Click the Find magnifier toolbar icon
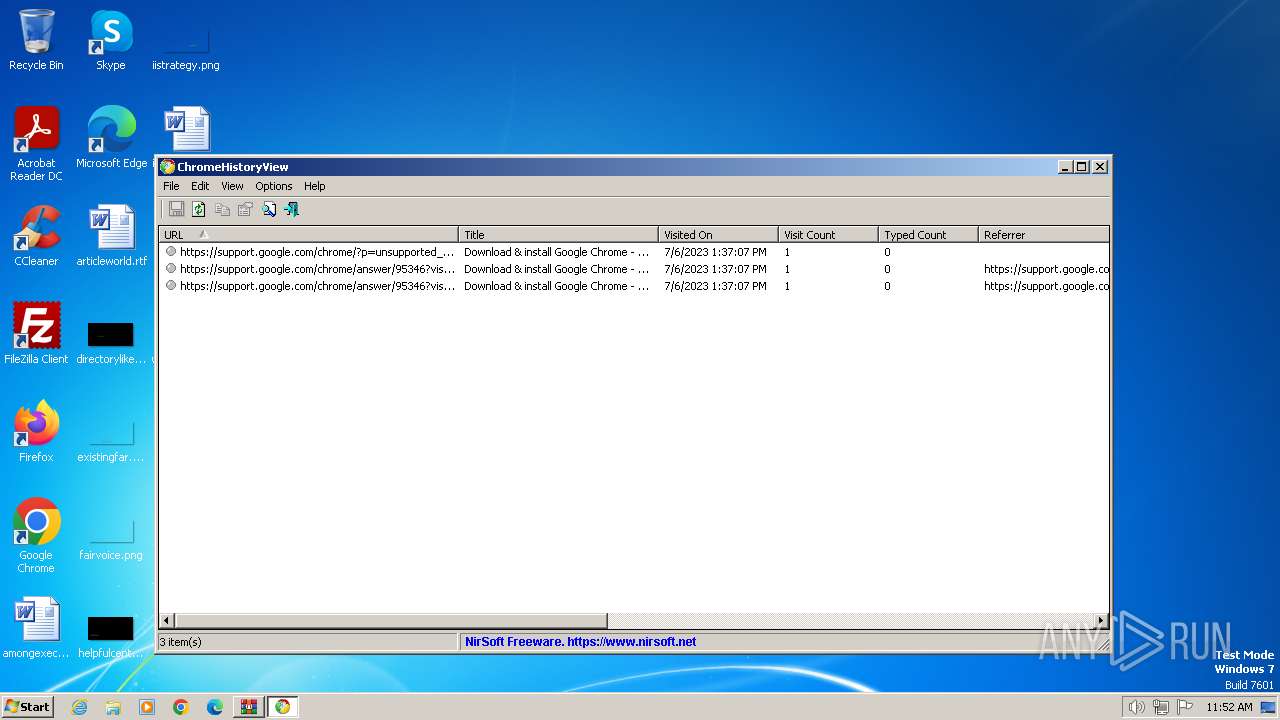Screen dimensions: 1280x720 click(x=269, y=209)
